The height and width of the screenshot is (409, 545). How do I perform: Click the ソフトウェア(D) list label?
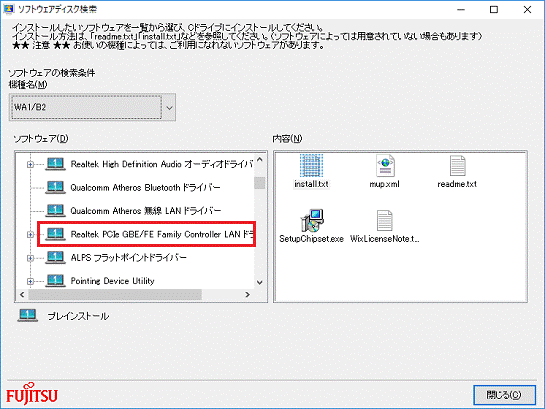(x=41, y=139)
